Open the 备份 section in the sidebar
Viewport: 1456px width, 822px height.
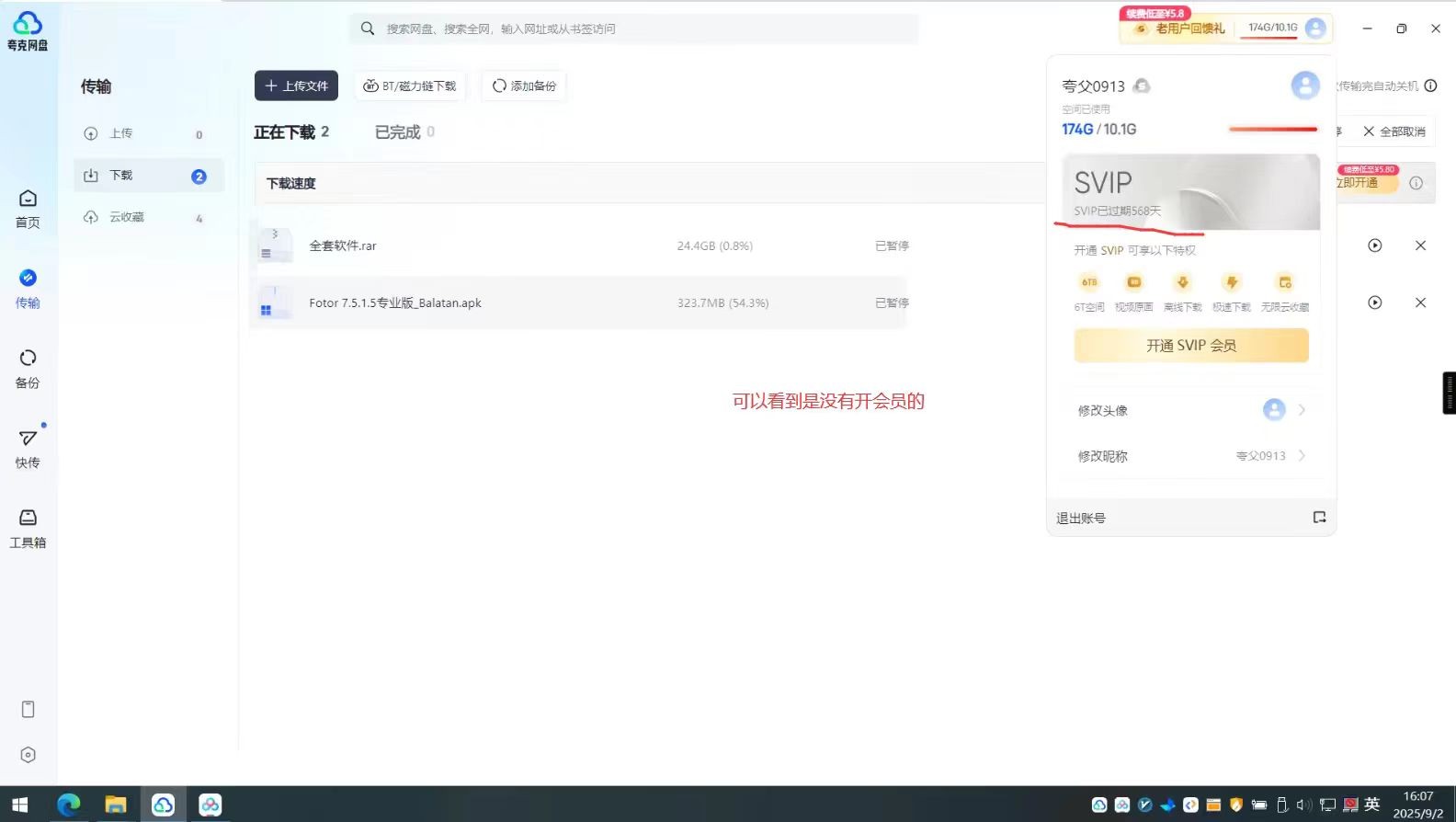28,369
